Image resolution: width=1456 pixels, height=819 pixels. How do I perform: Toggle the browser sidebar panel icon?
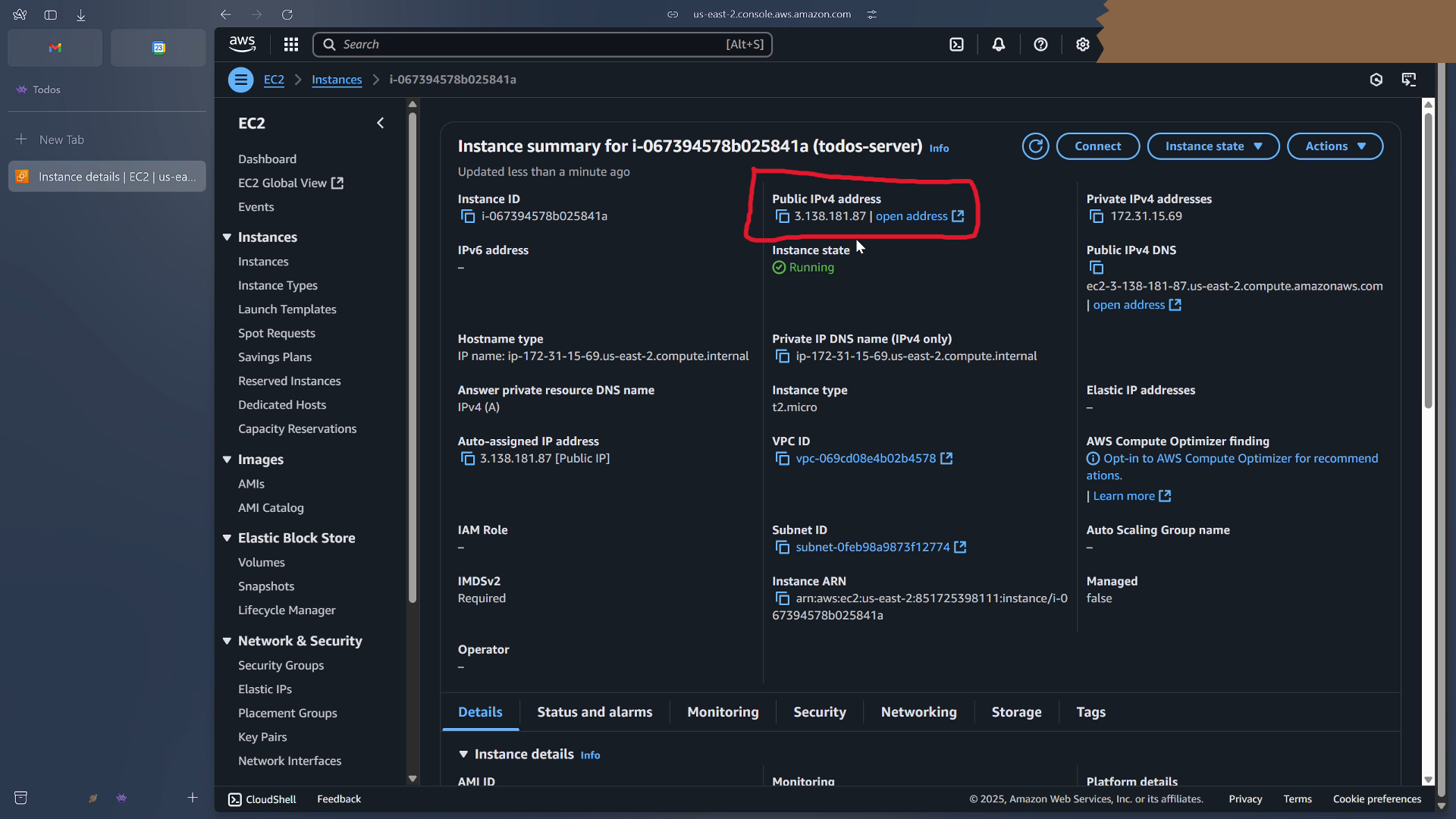pyautogui.click(x=50, y=14)
